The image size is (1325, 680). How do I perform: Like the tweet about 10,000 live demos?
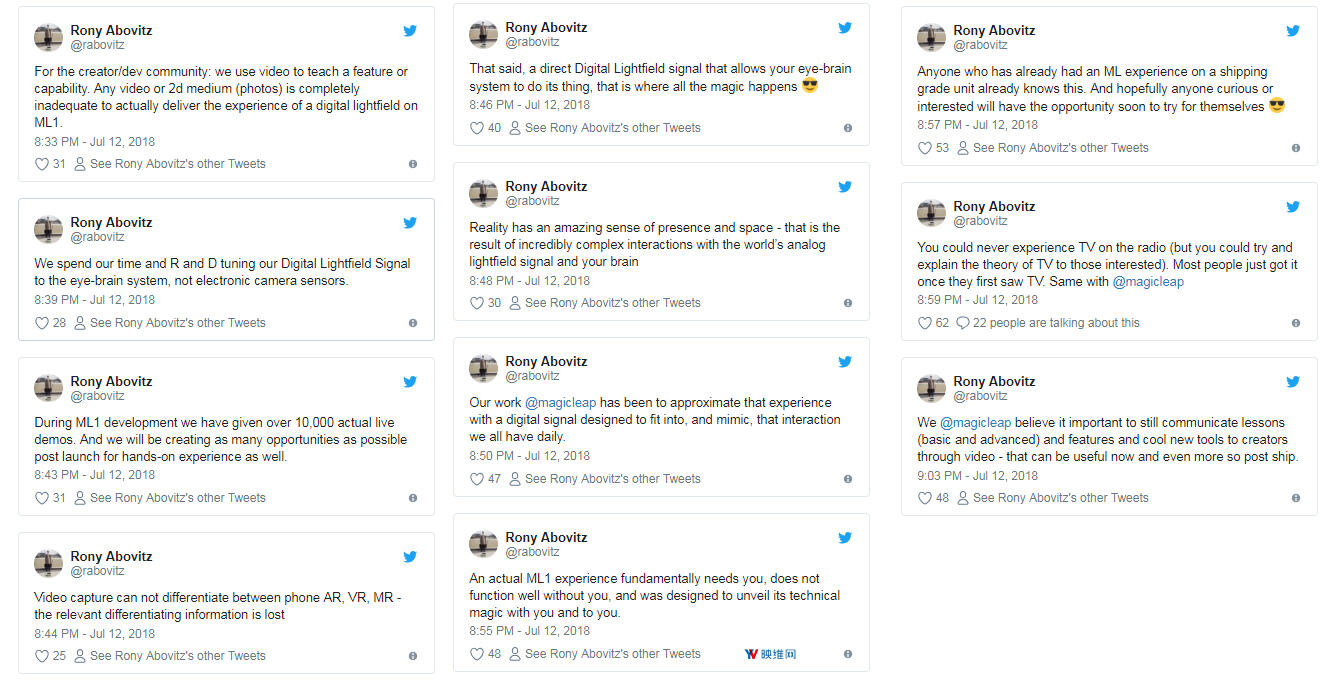coord(42,498)
